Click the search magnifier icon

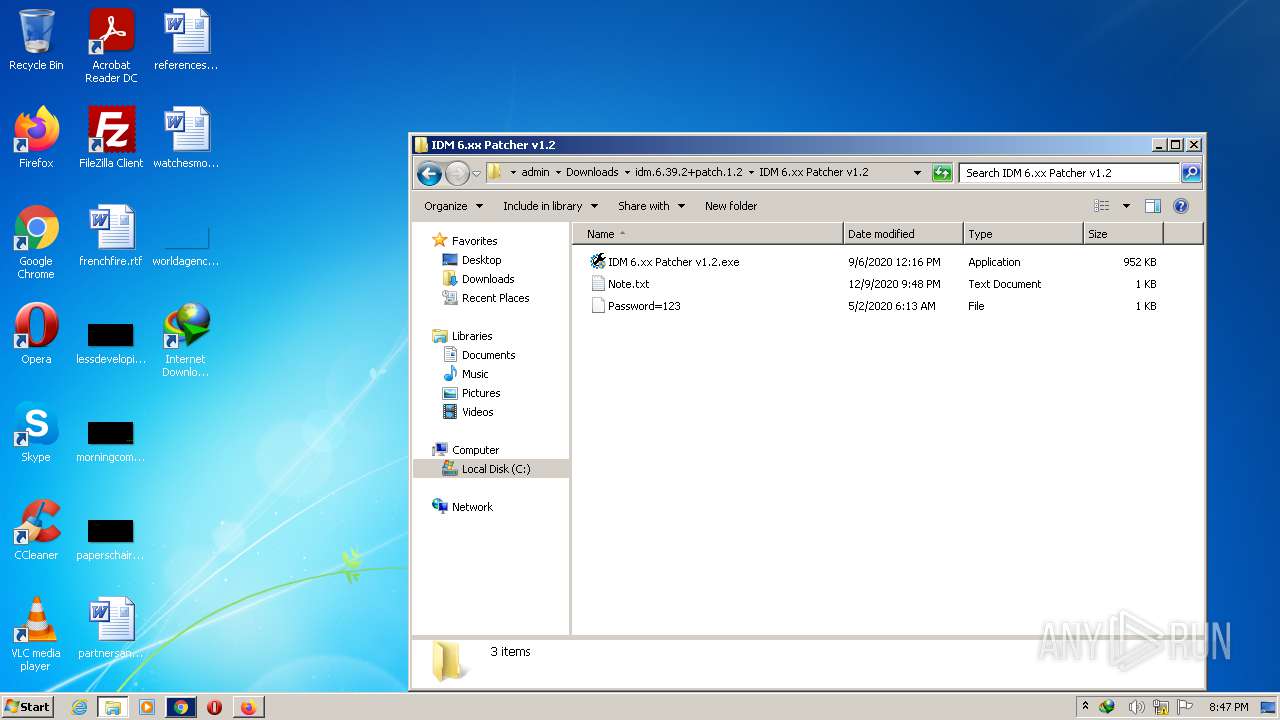pos(1190,173)
